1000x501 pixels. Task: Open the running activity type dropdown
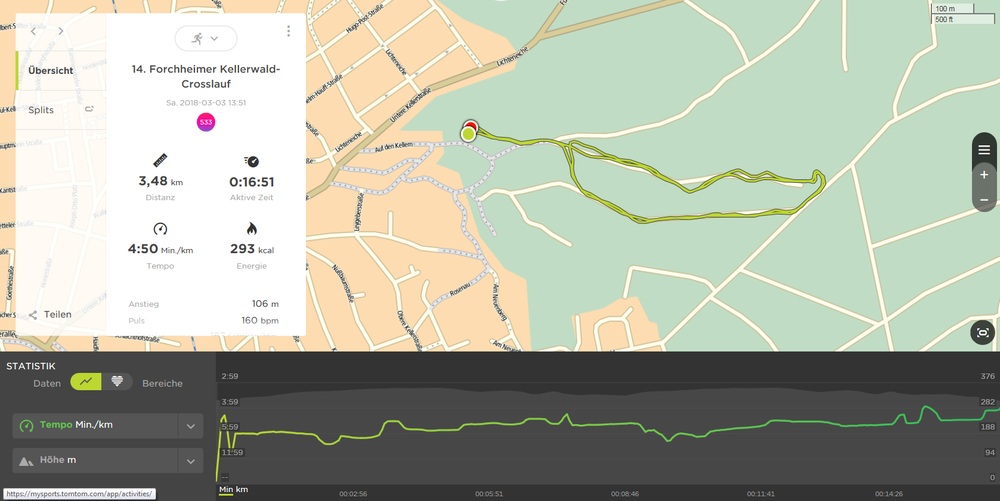pyautogui.click(x=205, y=38)
